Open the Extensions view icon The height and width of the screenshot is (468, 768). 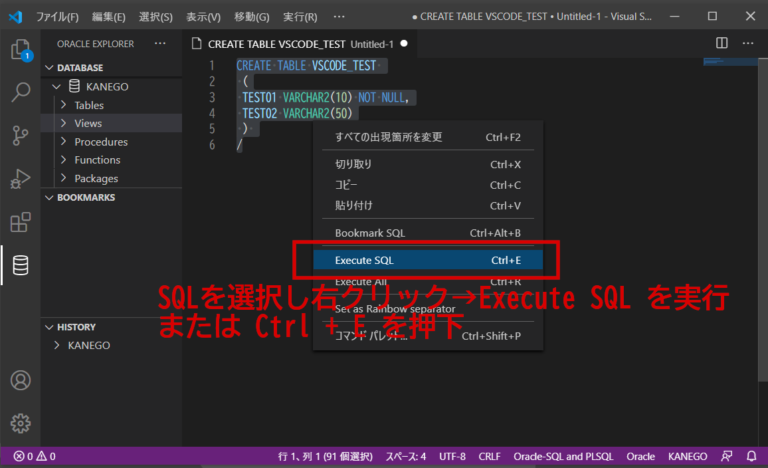pos(21,222)
